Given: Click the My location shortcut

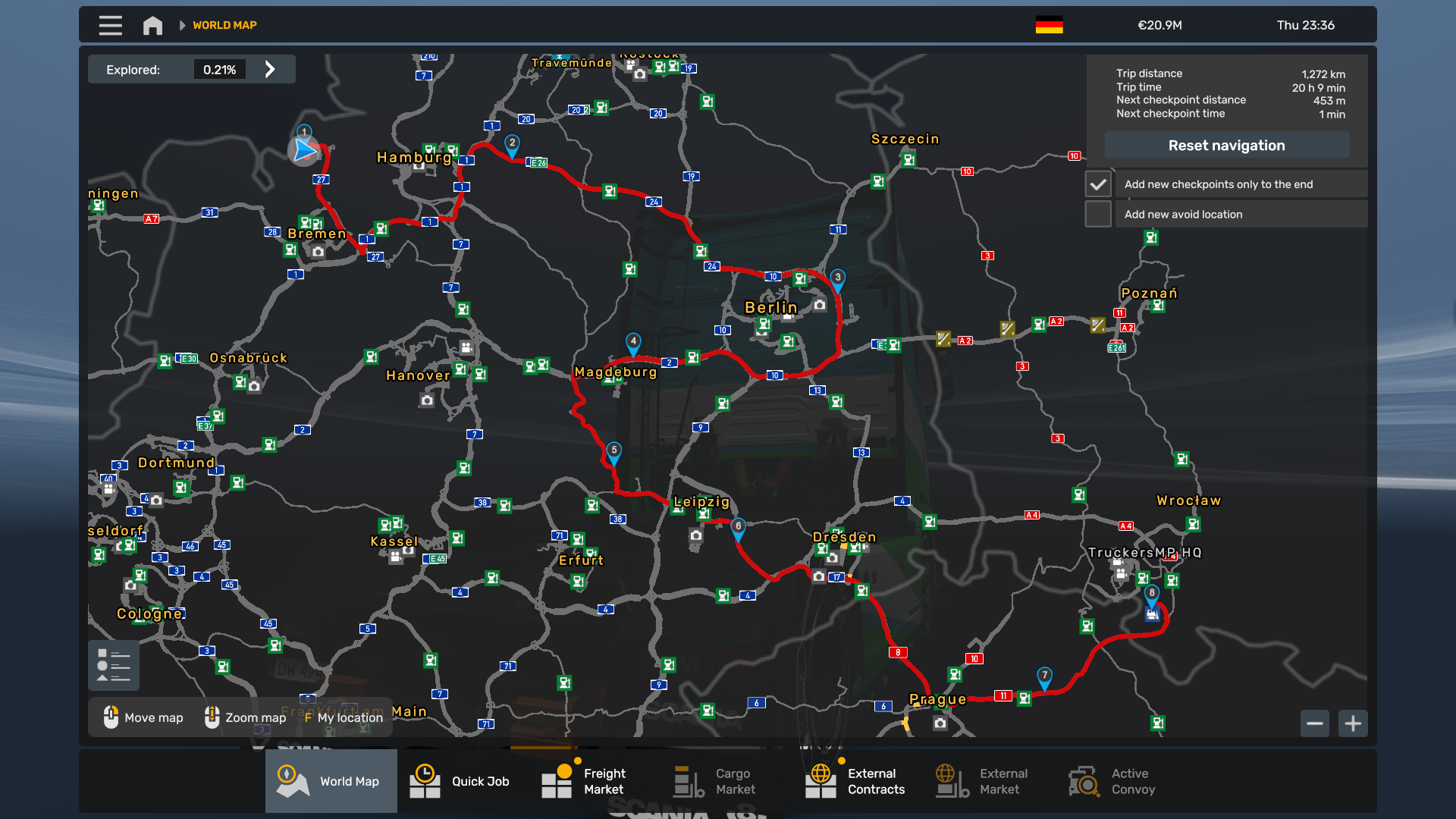Looking at the screenshot, I should click(343, 717).
